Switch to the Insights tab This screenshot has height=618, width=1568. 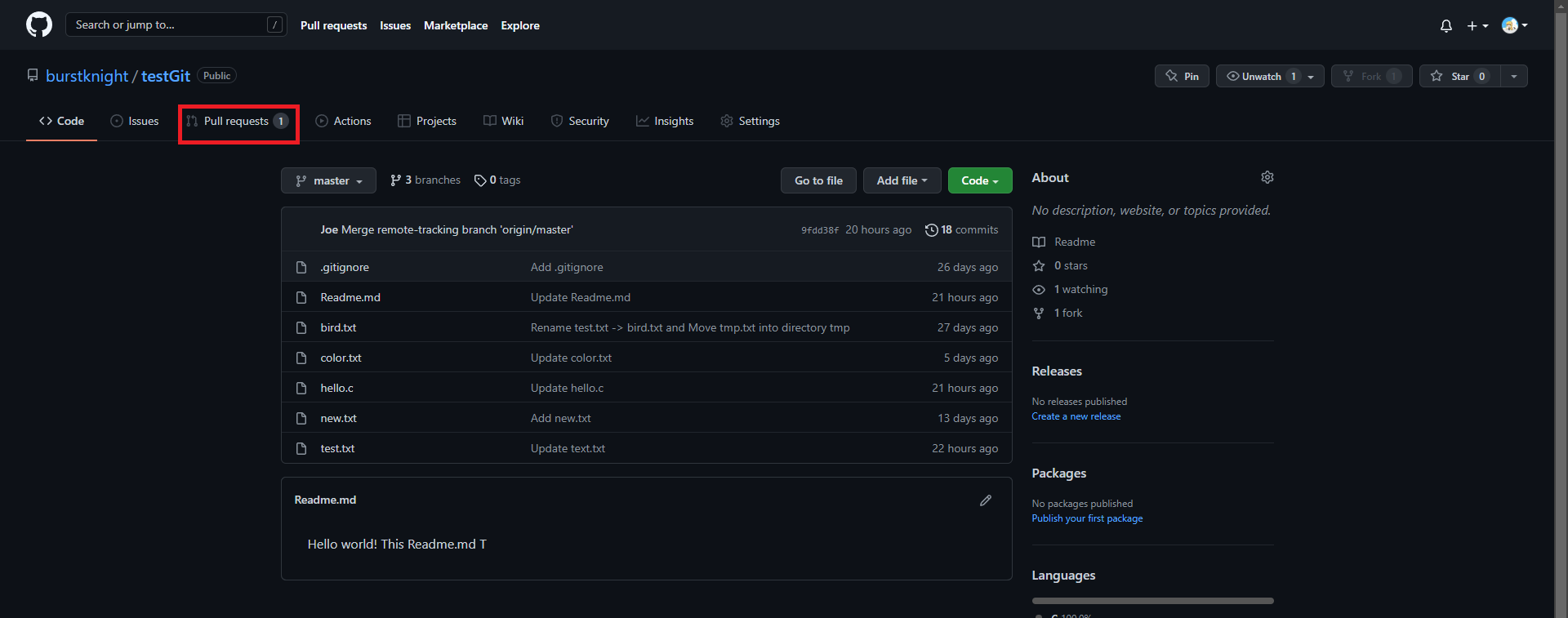[x=665, y=121]
